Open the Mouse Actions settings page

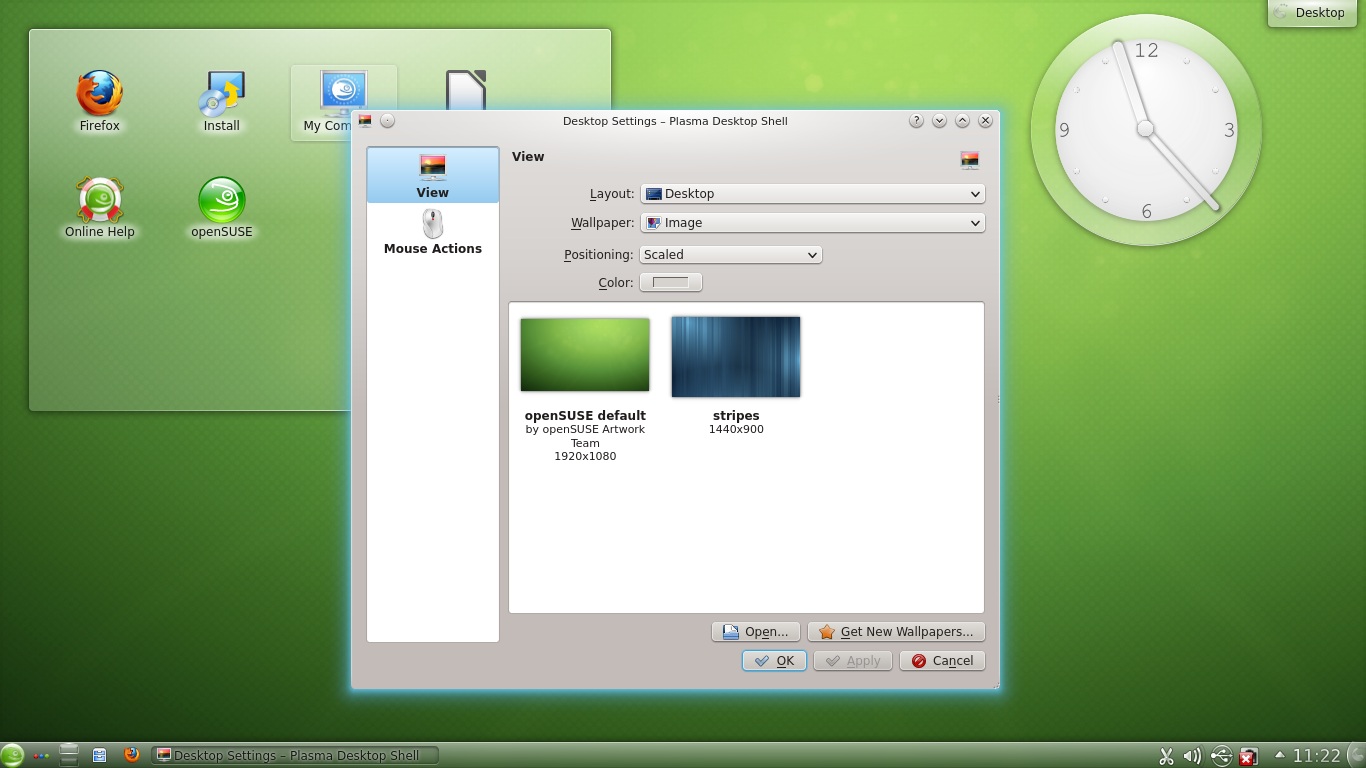point(433,232)
